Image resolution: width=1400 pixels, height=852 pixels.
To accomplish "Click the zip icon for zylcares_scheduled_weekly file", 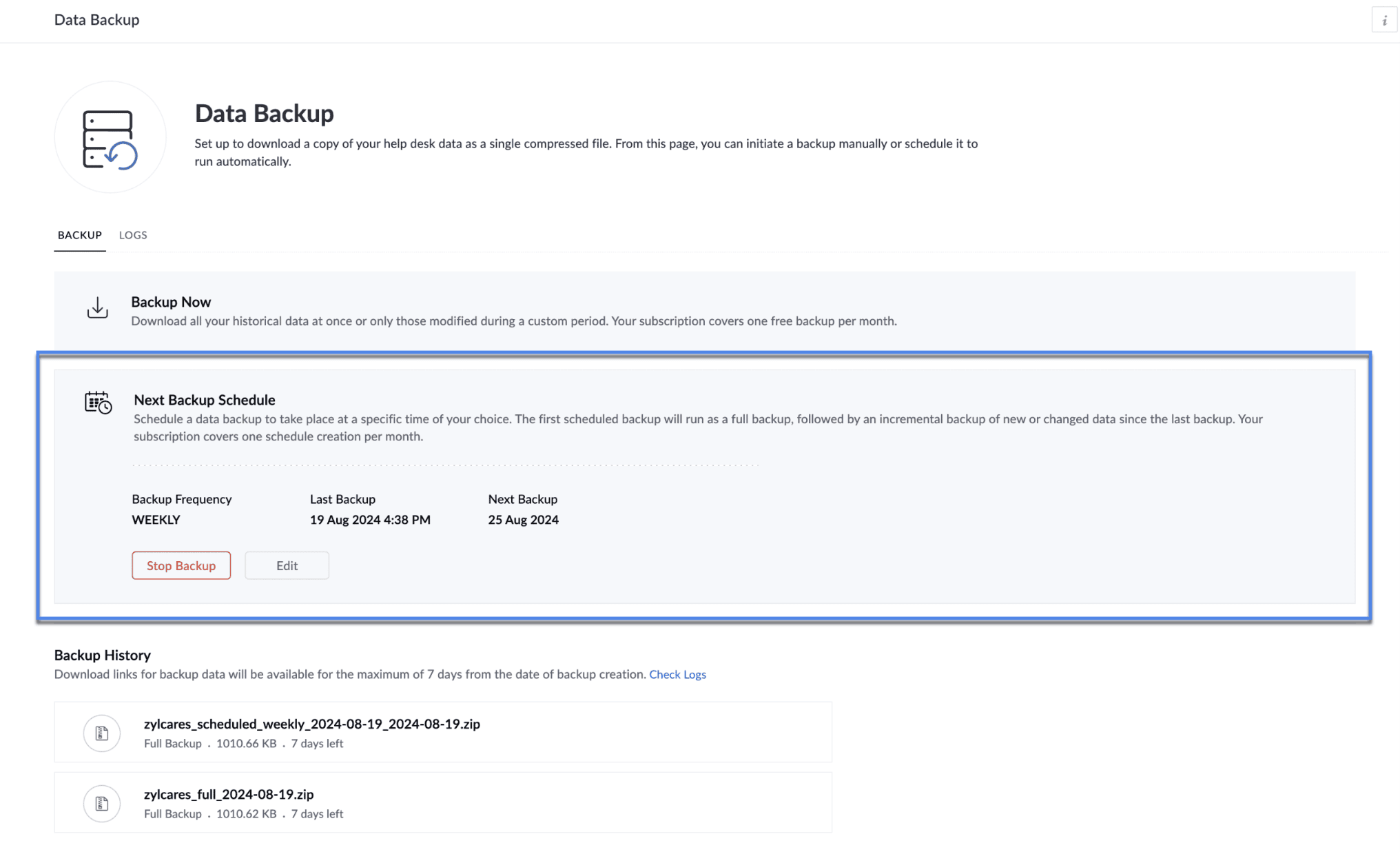I will (102, 733).
